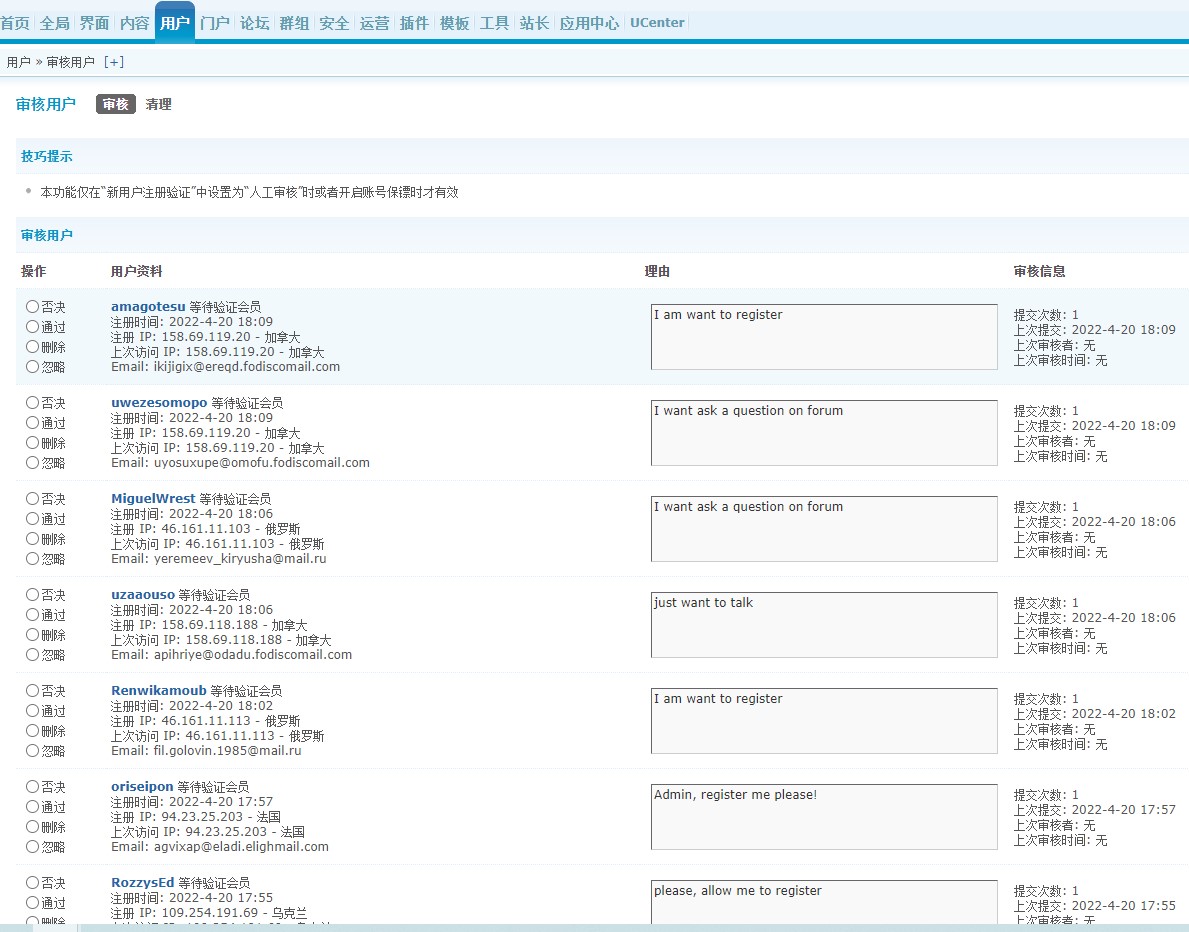This screenshot has height=932, width=1189.
Task: Switch to the 安全 navigation tab
Action: [x=334, y=23]
